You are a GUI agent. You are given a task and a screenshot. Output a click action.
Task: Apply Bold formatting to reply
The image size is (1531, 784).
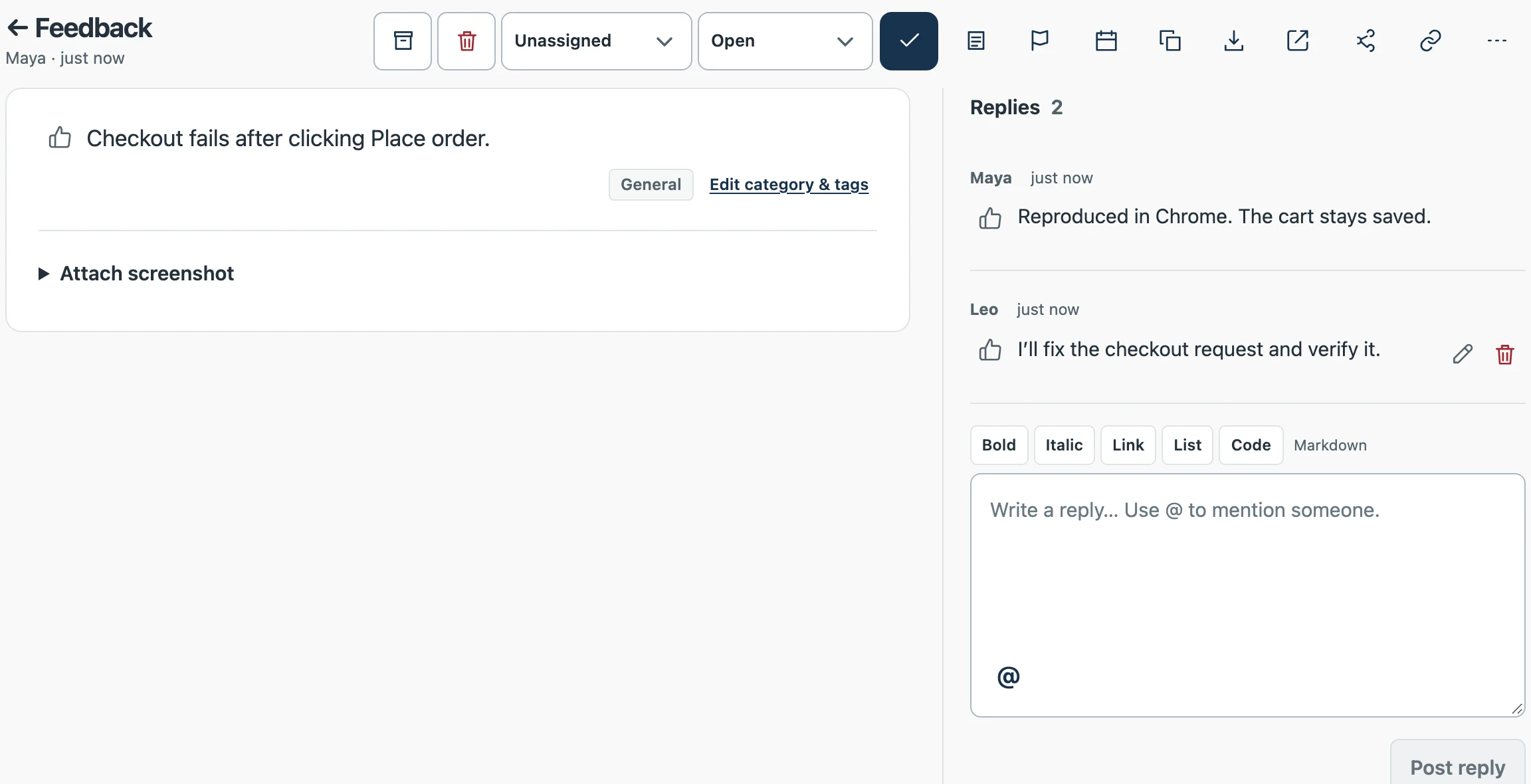point(999,445)
